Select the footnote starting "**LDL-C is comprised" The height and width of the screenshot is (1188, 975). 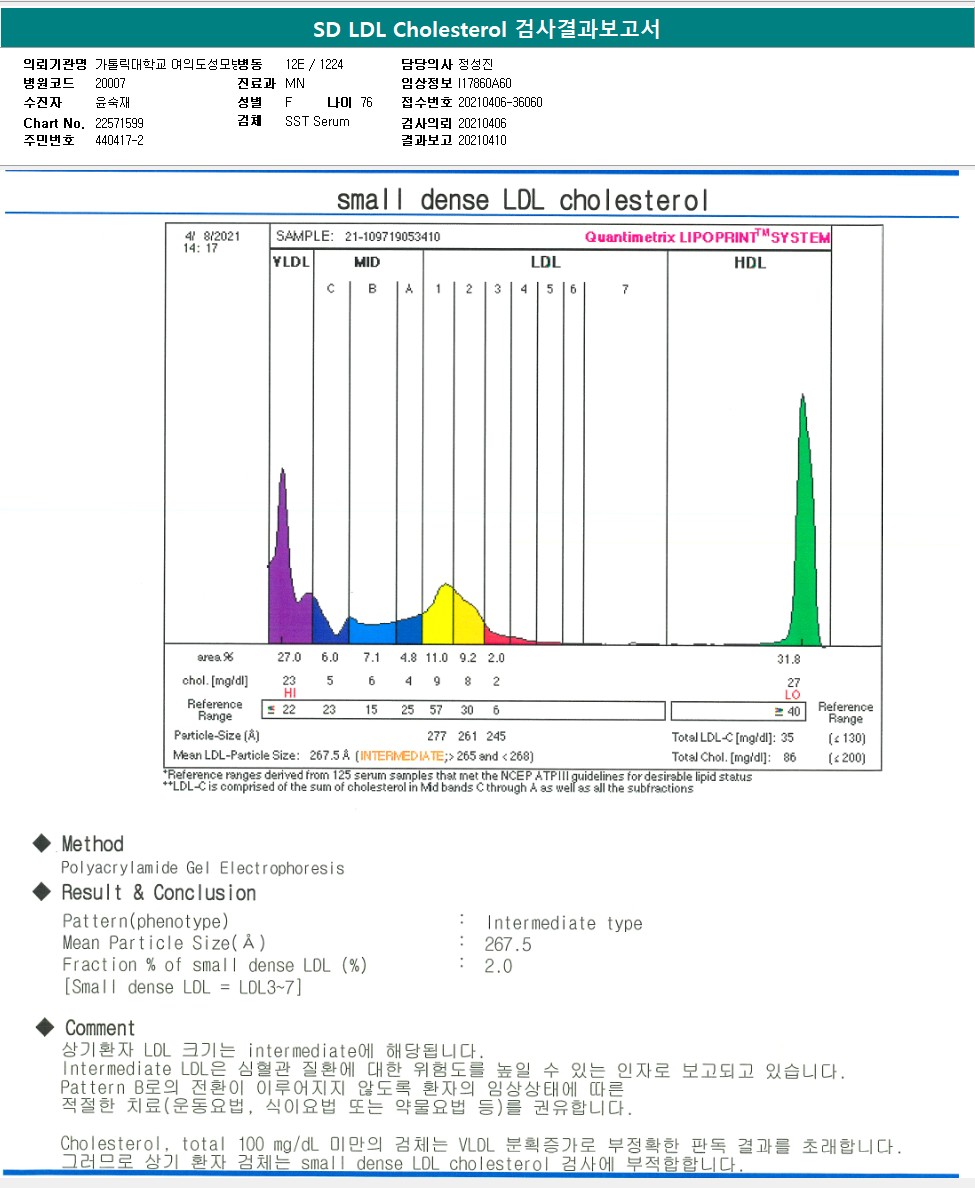point(428,788)
